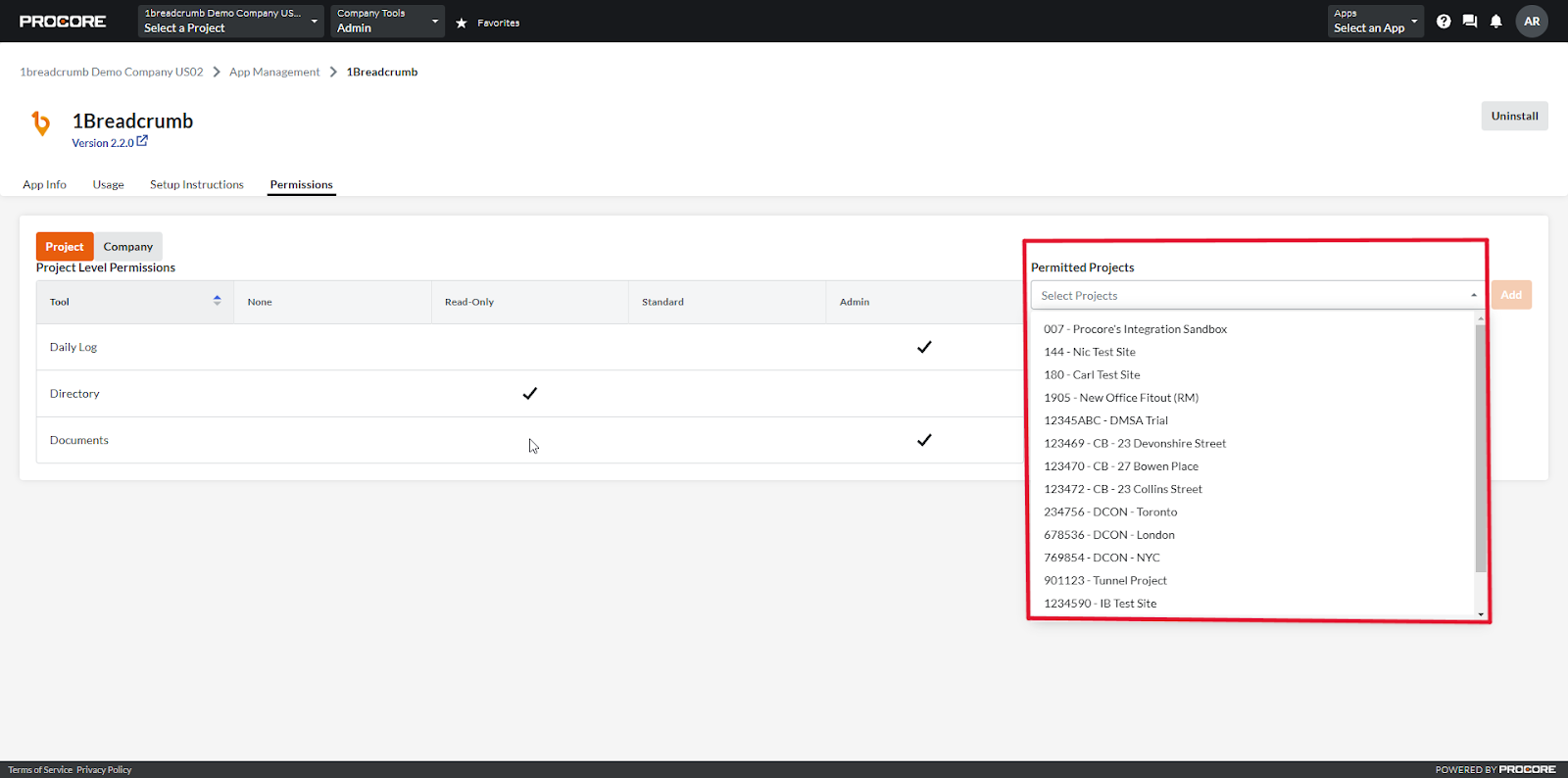
Task: Open the Help question mark icon
Action: click(1444, 22)
